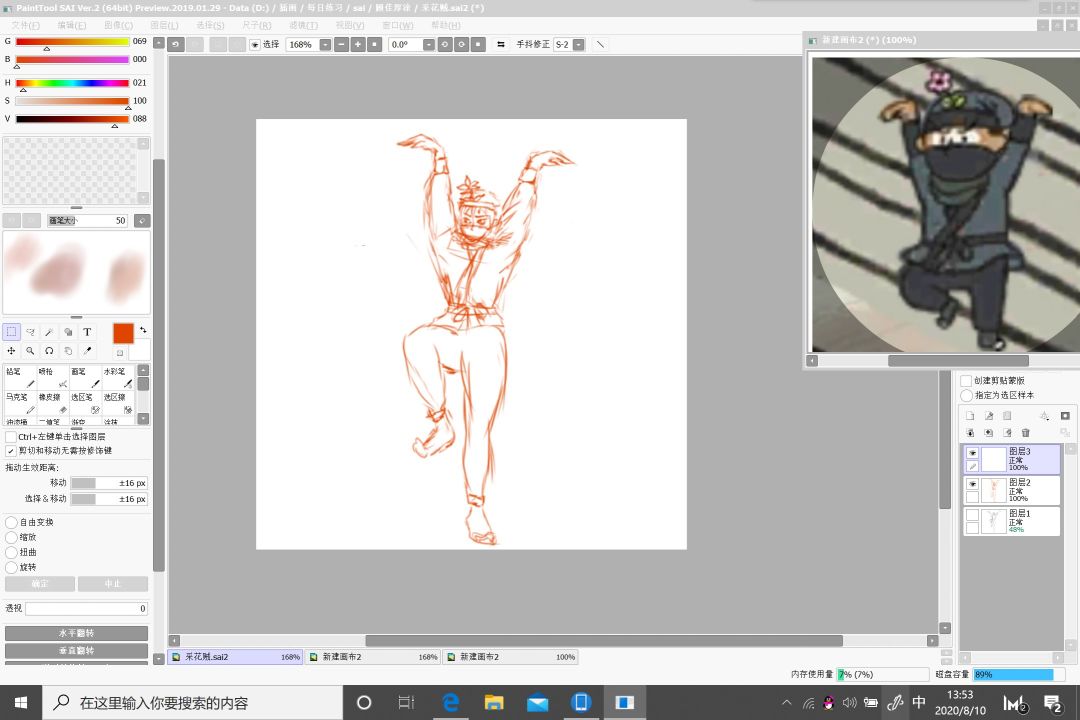Click the 水平翻转 button

click(x=76, y=633)
